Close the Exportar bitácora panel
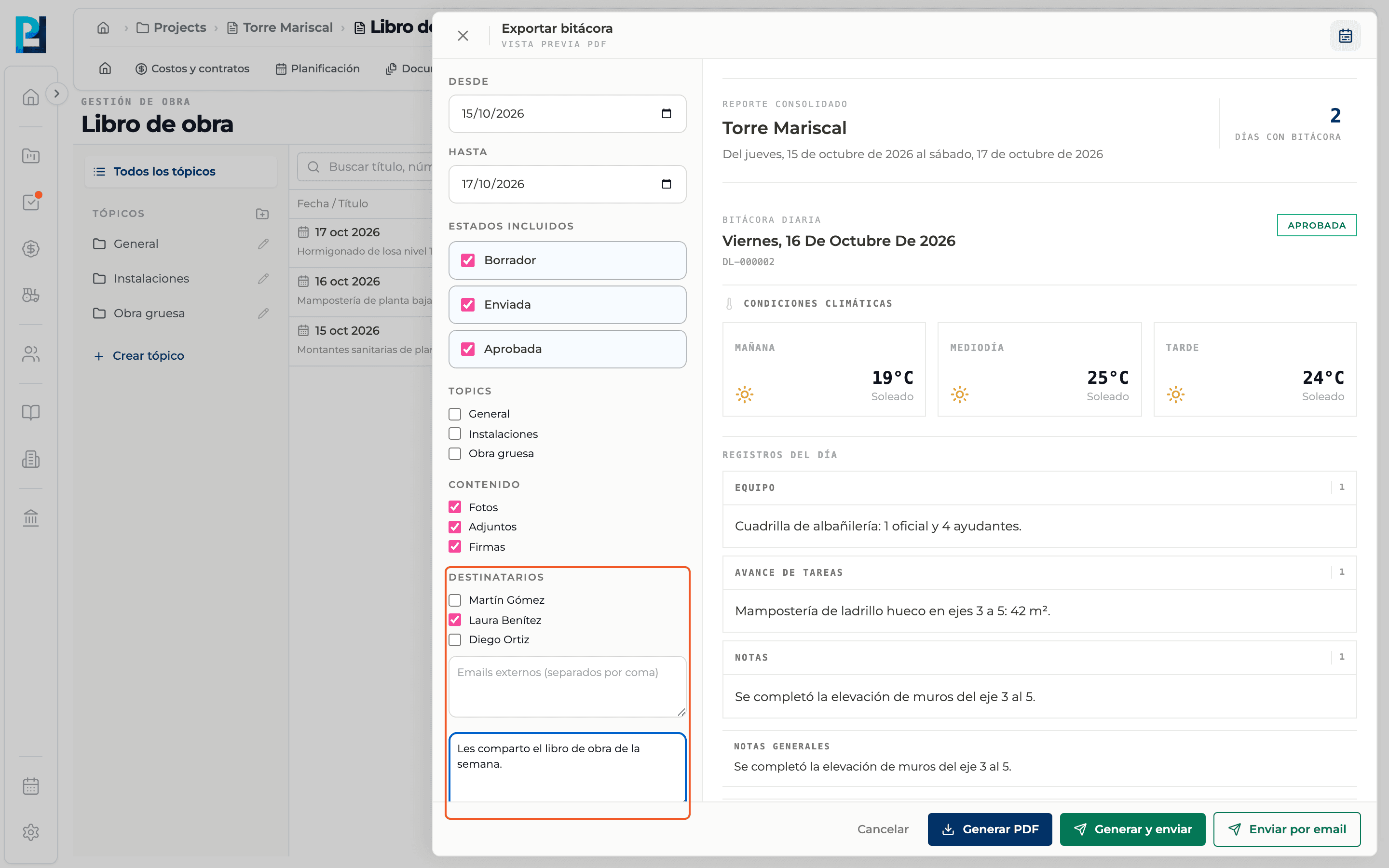The width and height of the screenshot is (1389, 868). [x=463, y=36]
